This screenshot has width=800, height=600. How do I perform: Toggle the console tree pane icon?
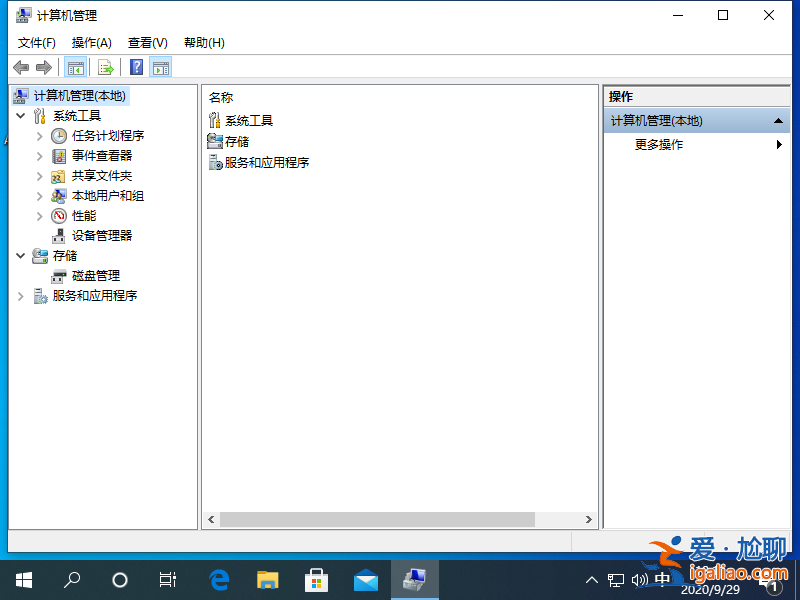tap(76, 67)
